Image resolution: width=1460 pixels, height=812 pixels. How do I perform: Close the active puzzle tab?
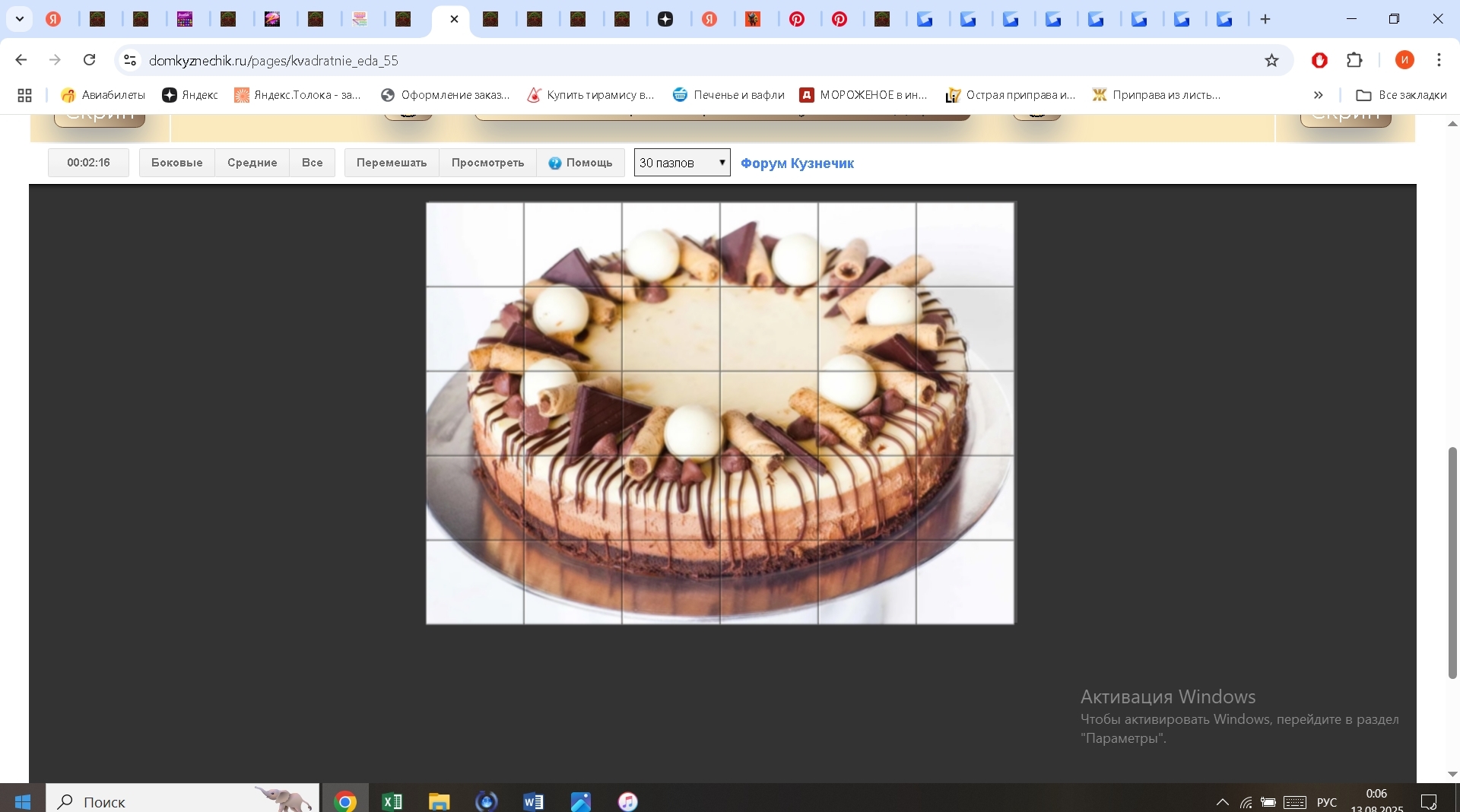point(454,19)
